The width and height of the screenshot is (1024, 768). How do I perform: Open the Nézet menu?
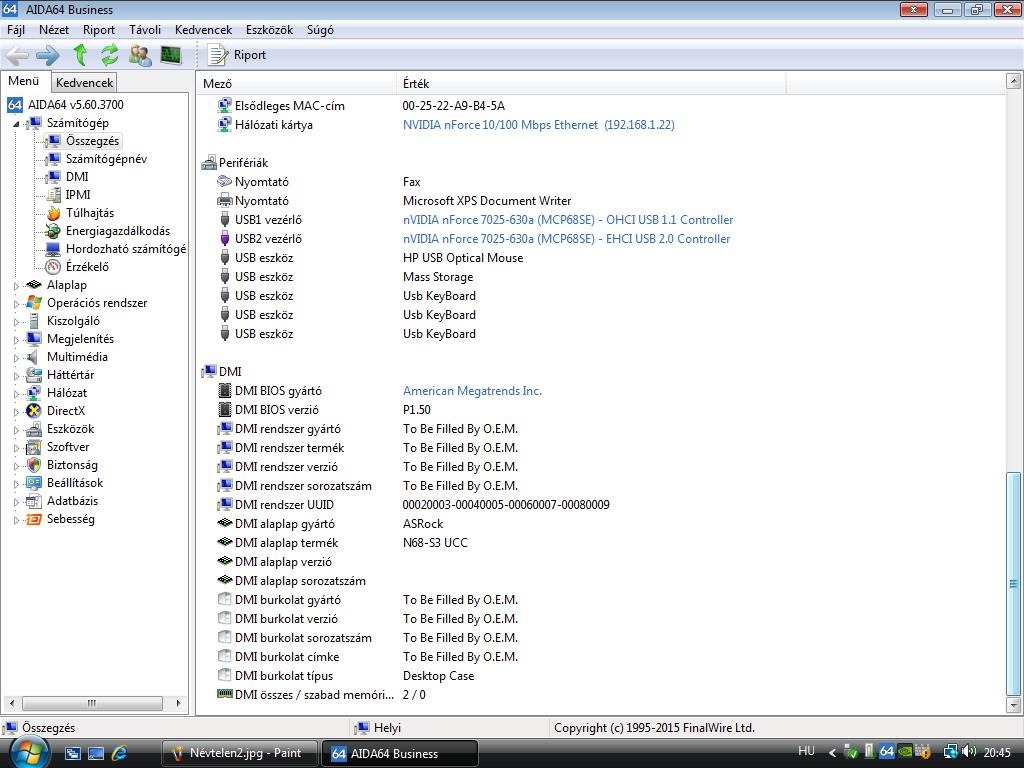click(54, 30)
